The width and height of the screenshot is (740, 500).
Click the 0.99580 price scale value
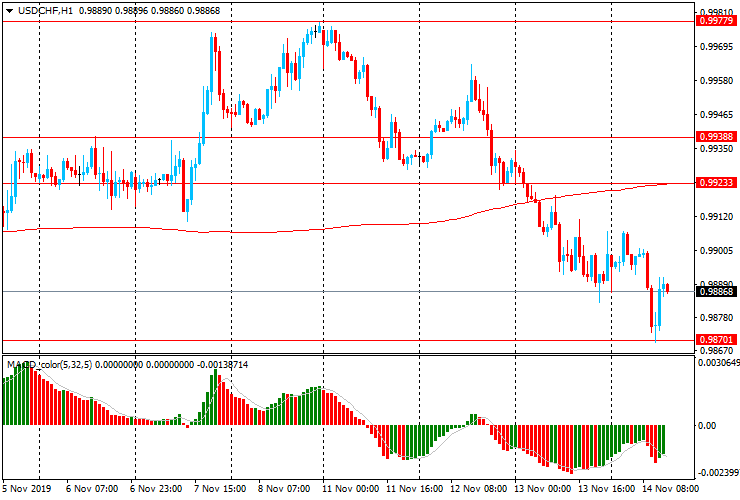717,81
